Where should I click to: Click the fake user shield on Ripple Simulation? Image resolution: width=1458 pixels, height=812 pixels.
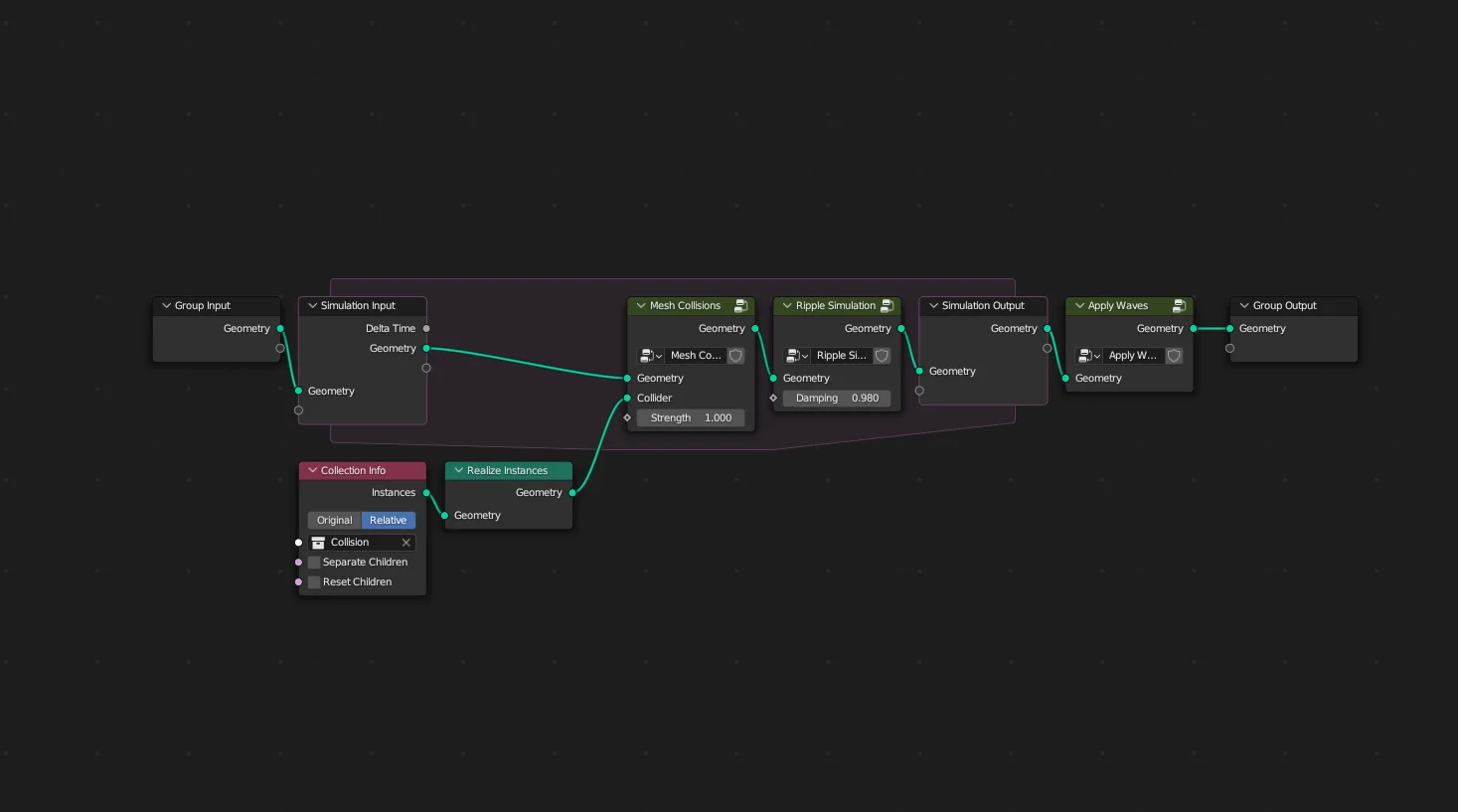click(882, 355)
